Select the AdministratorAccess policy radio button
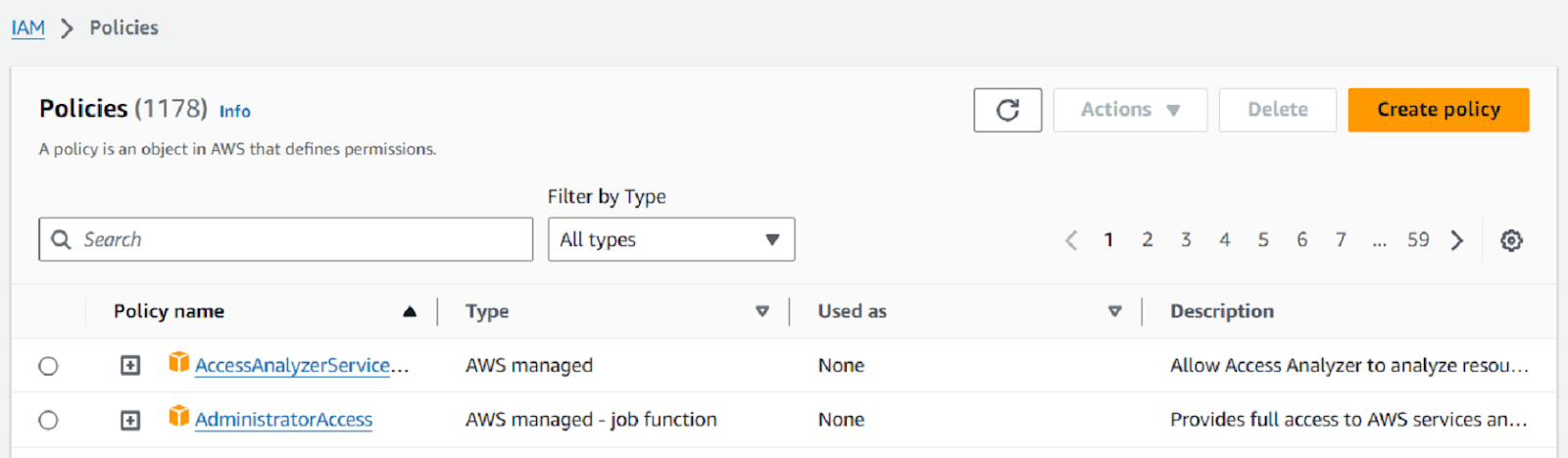This screenshot has width=1568, height=458. tap(48, 420)
